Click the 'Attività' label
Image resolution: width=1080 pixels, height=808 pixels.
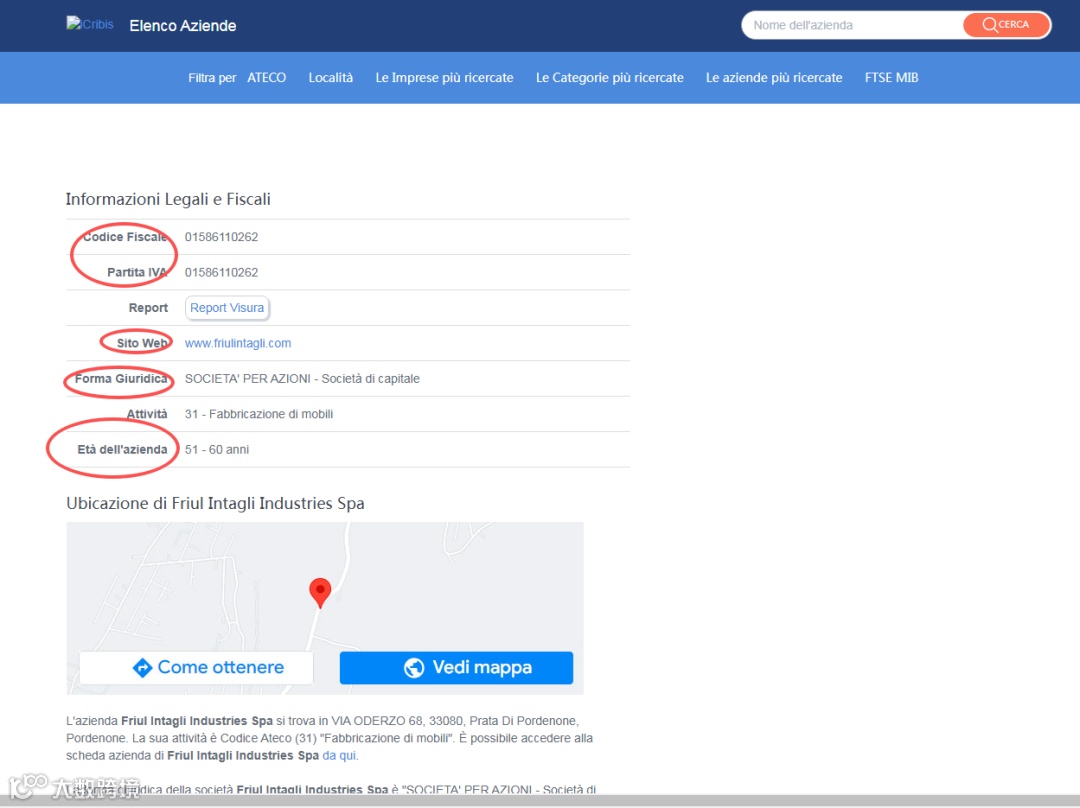147,414
